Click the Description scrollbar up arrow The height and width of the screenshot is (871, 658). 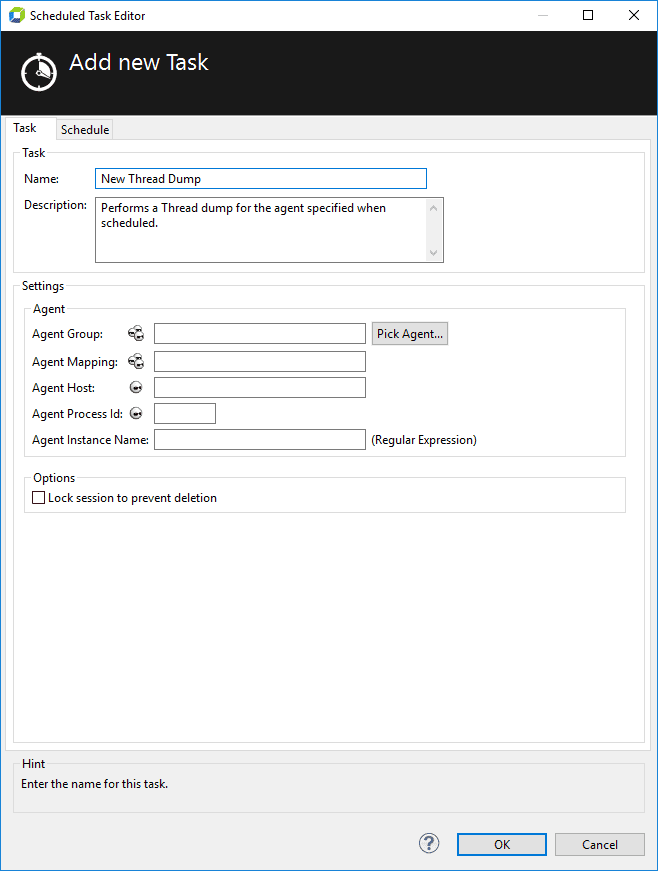(x=434, y=208)
